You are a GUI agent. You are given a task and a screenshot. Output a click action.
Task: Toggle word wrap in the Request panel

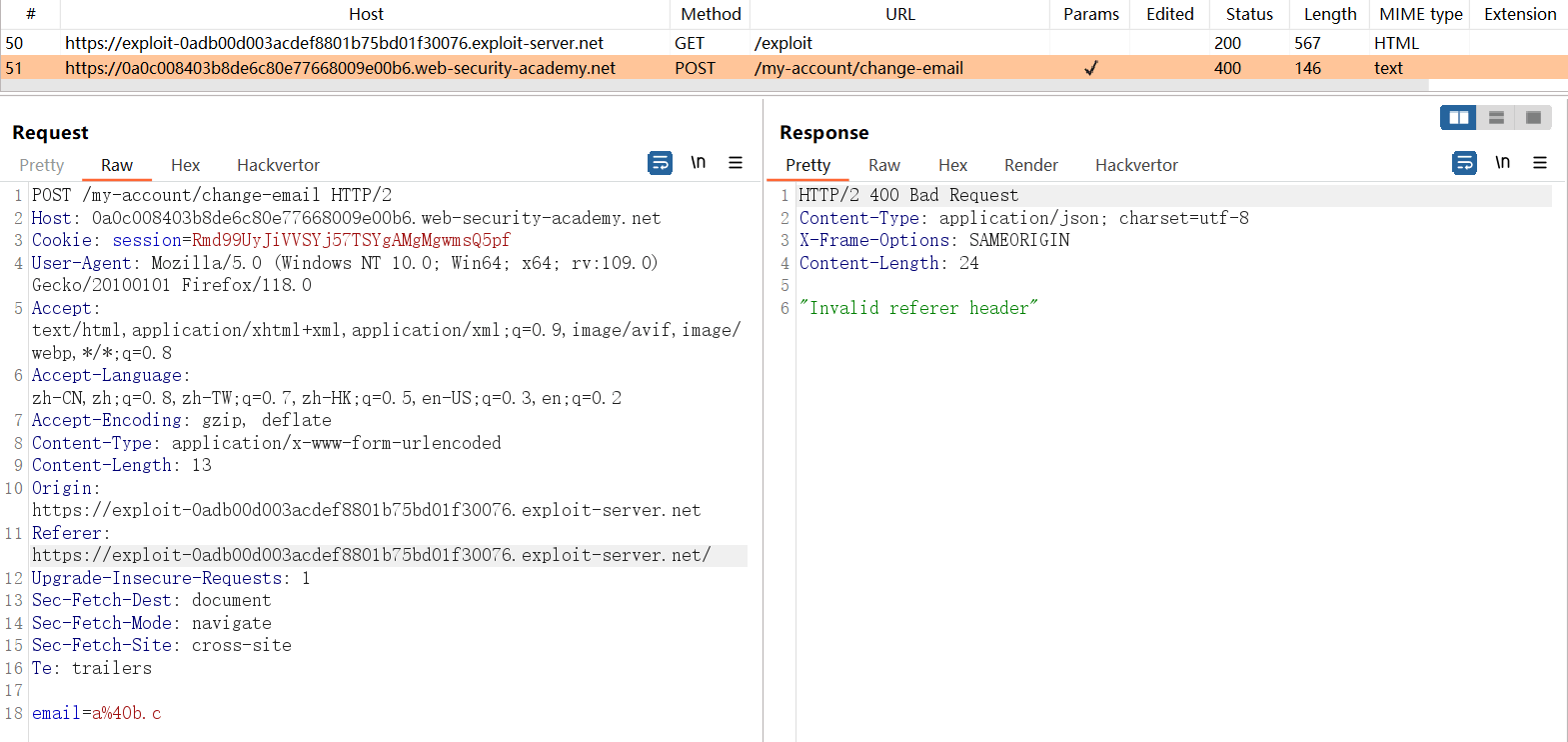pos(660,163)
